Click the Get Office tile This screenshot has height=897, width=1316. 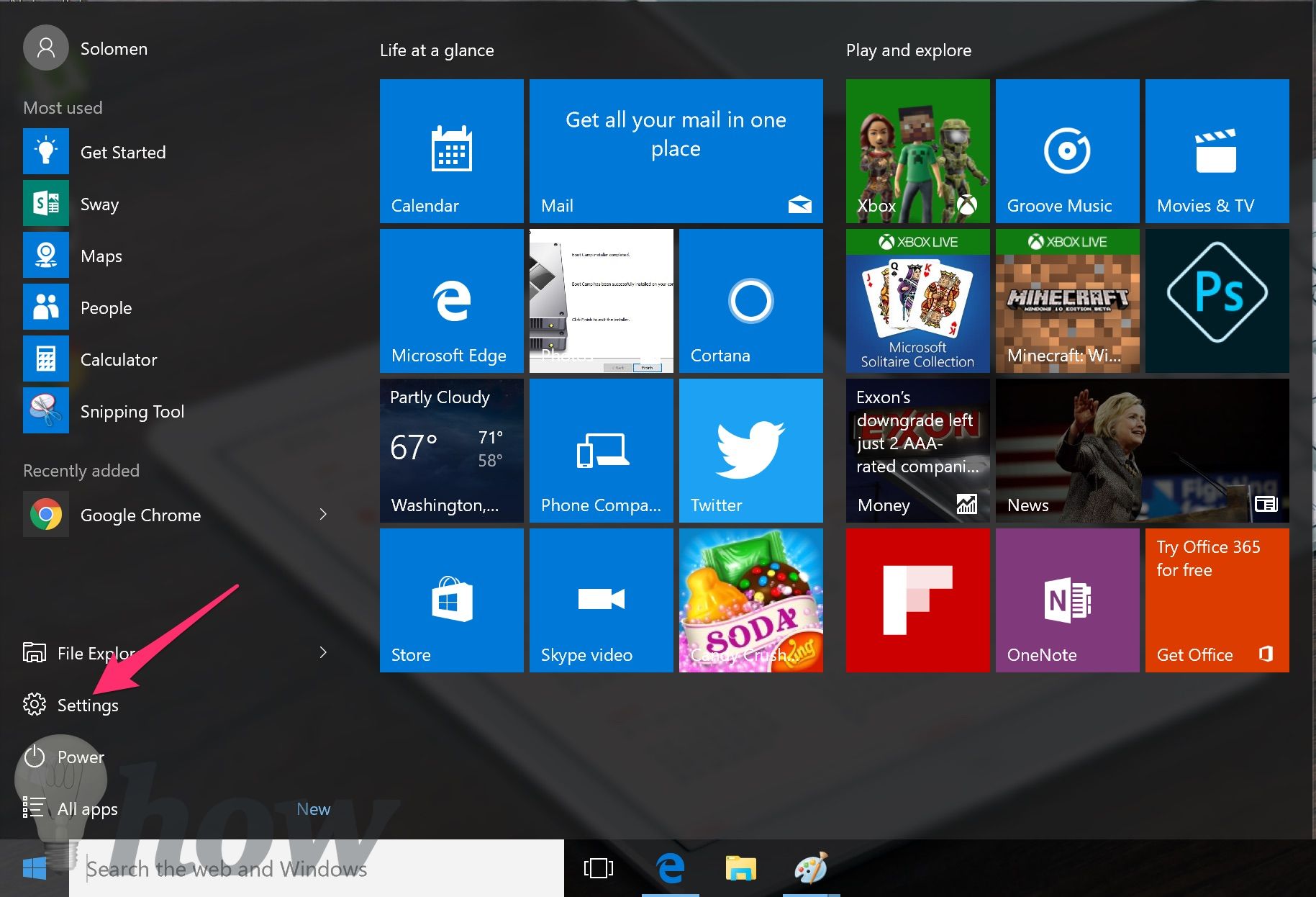point(1217,600)
